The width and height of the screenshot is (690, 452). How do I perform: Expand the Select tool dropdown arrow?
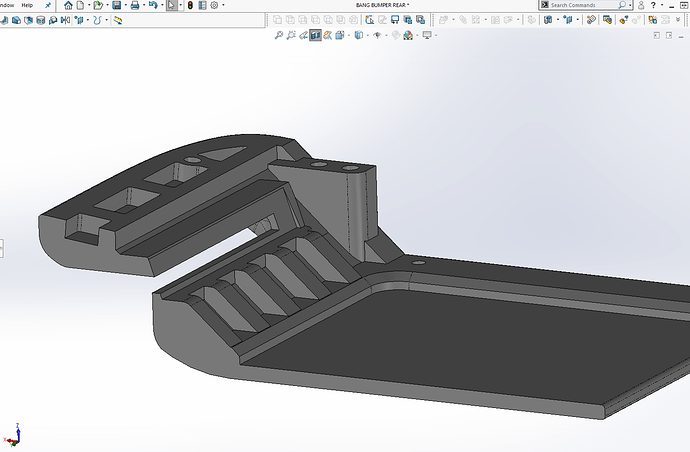click(x=180, y=5)
